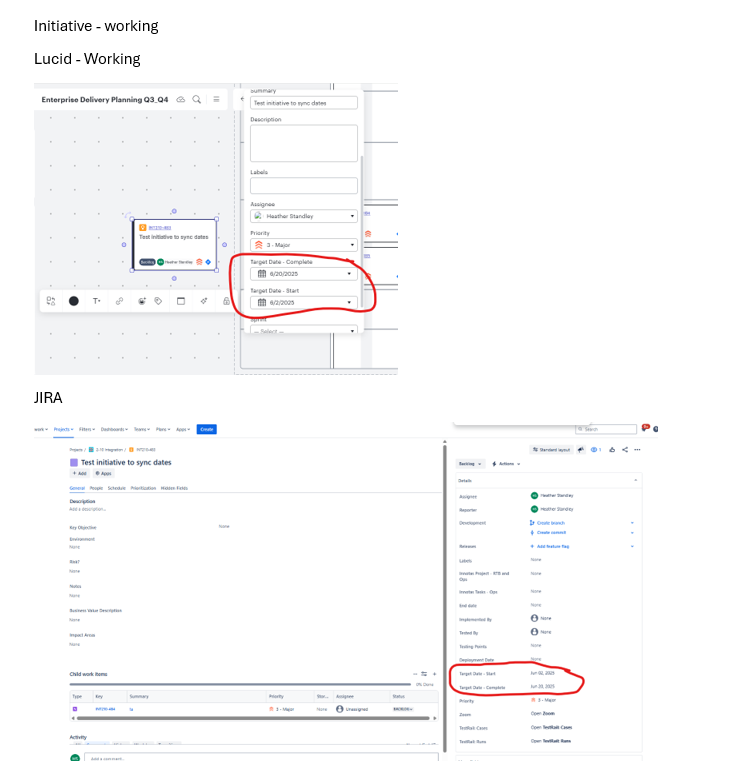Screen dimensions: 742x783
Task: Click the Summary input field in Lucid panel
Action: coord(304,103)
